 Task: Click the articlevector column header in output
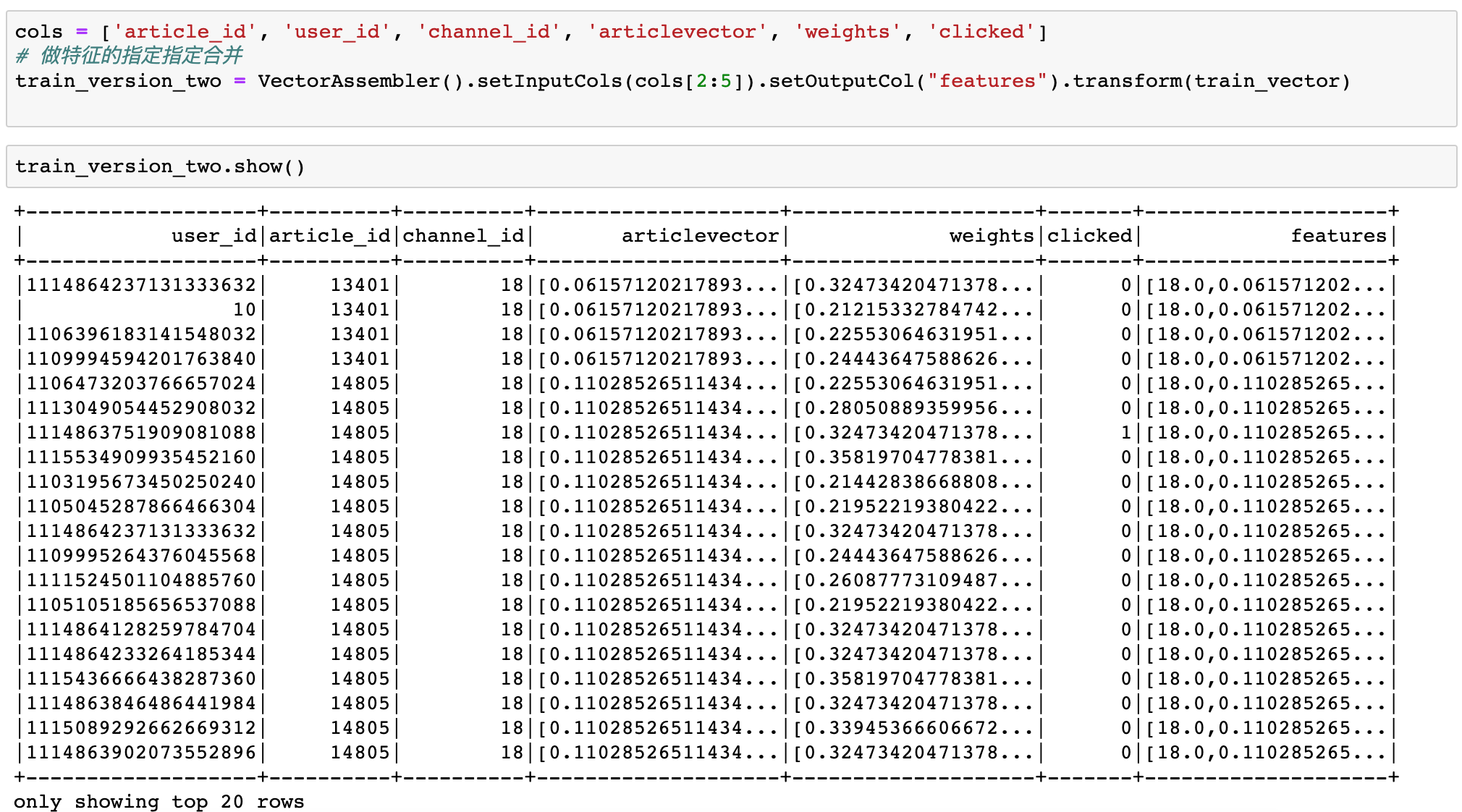[700, 236]
